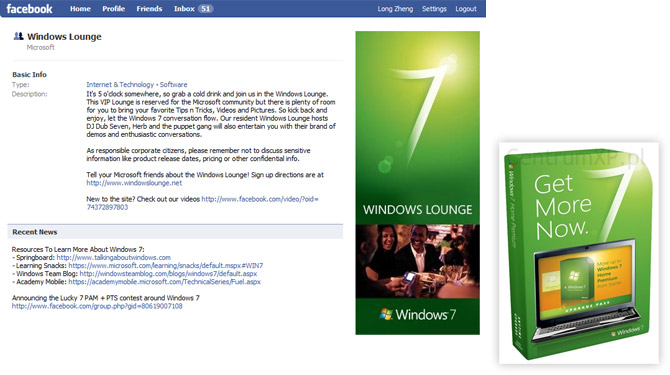Open the Learning Snacks microsoft.com link

pyautogui.click(x=166, y=266)
